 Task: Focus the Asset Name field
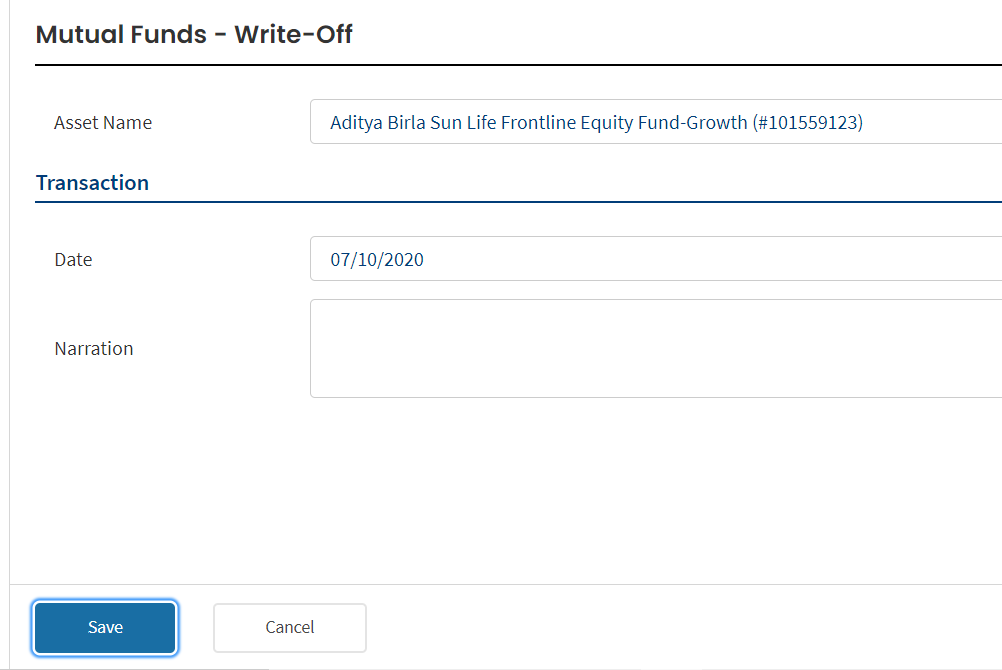(656, 122)
